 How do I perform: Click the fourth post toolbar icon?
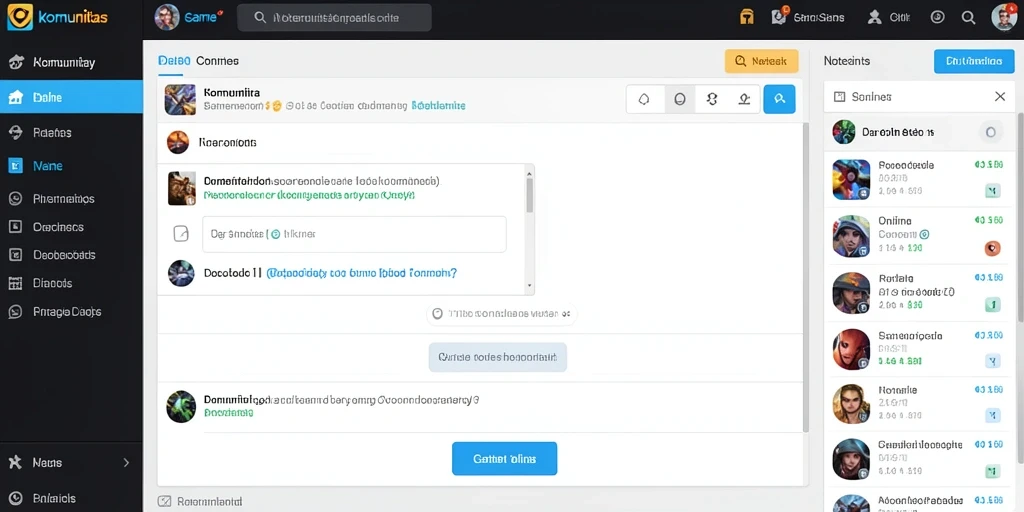point(744,99)
